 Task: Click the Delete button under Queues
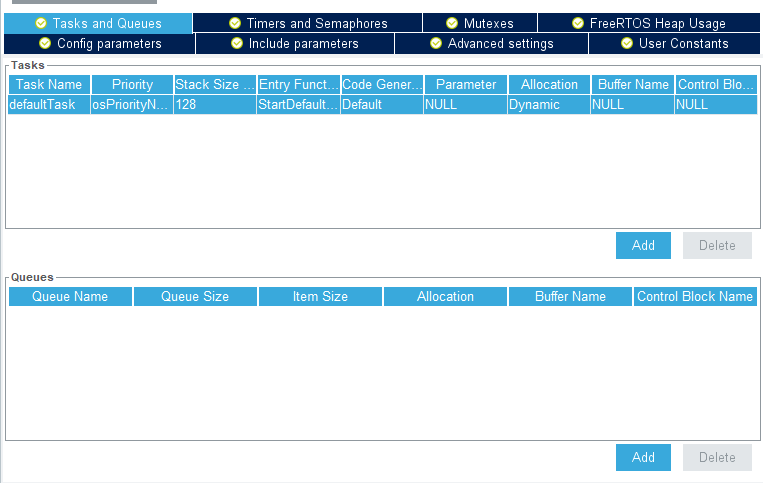click(717, 458)
